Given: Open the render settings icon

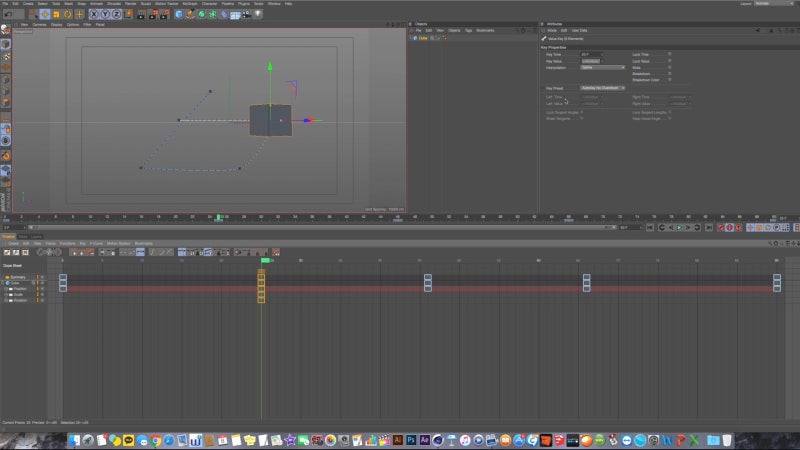Looking at the screenshot, I should (x=164, y=15).
